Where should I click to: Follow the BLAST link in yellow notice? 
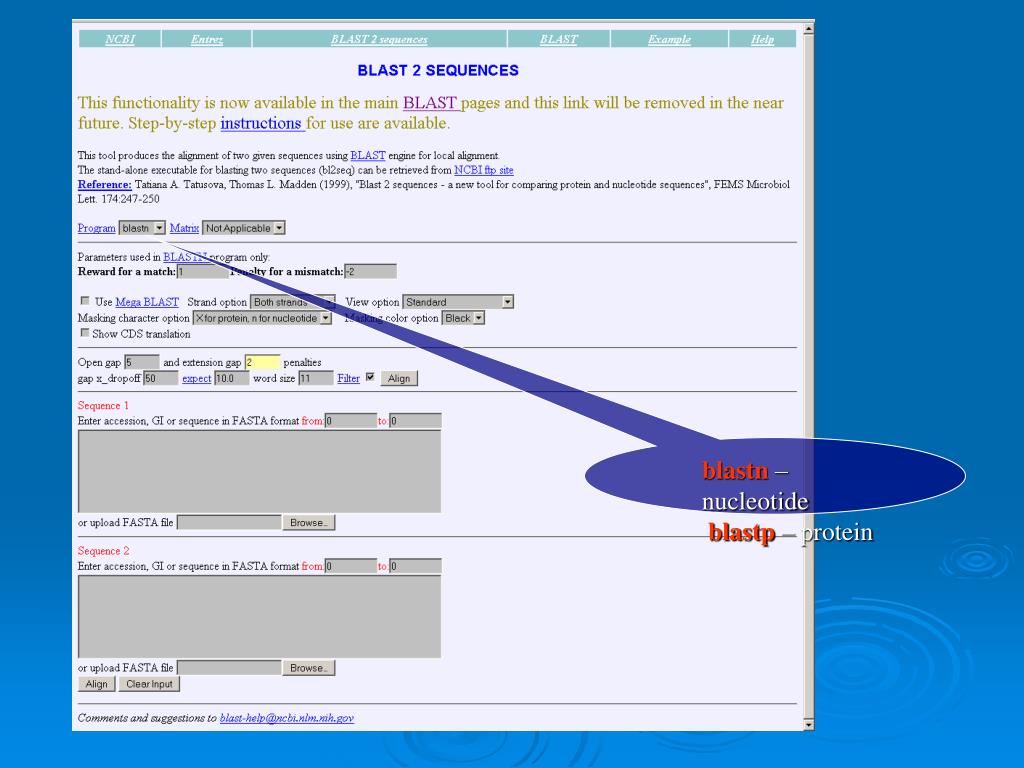(430, 103)
